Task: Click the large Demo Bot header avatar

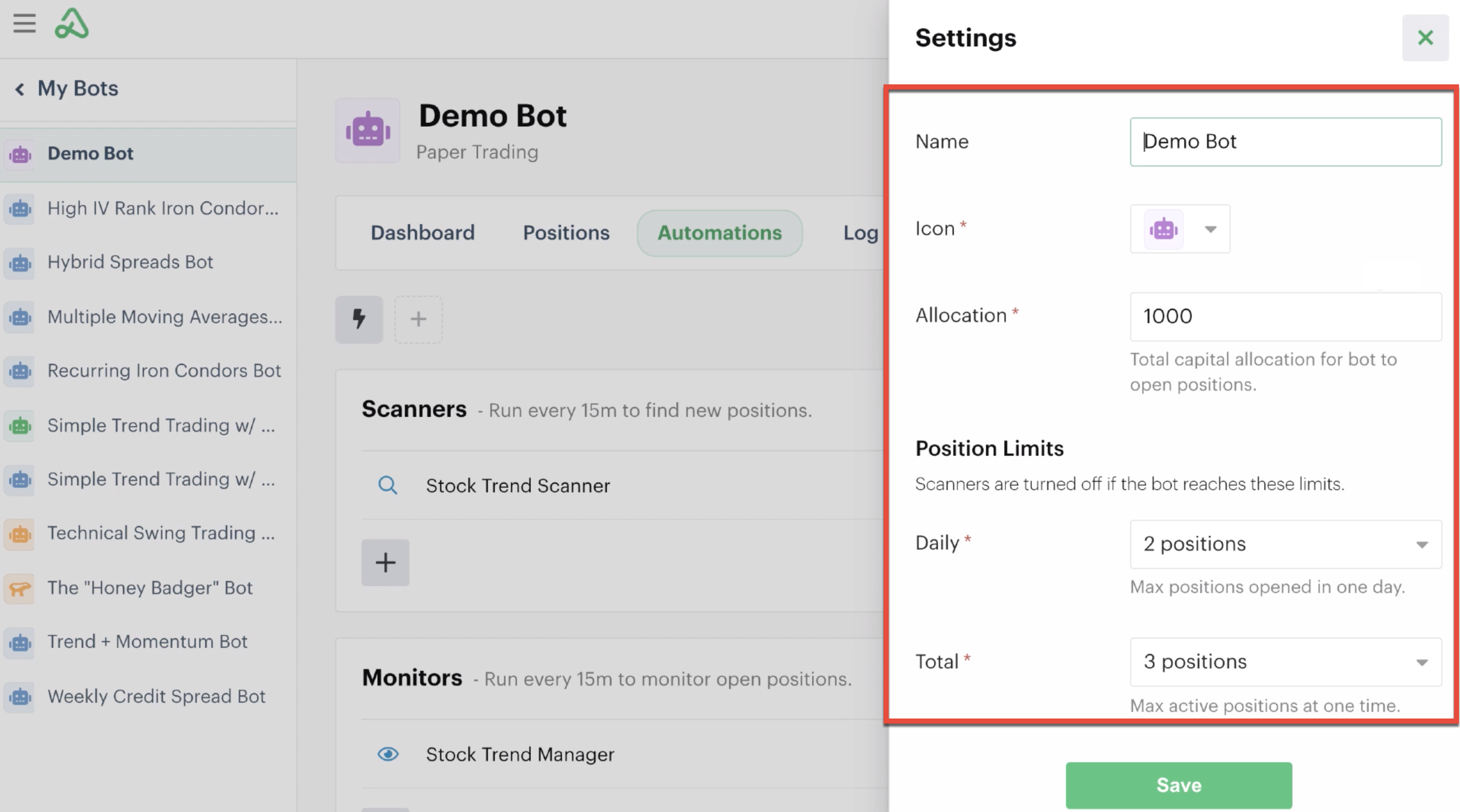Action: pyautogui.click(x=368, y=131)
